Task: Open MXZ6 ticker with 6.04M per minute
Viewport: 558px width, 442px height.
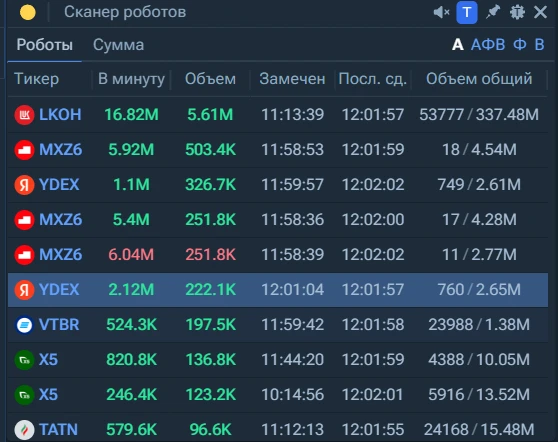Action: [x=60, y=254]
